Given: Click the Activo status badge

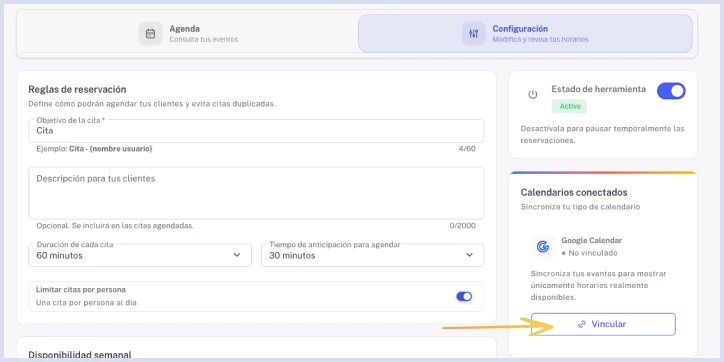Looking at the screenshot, I should 569,106.
